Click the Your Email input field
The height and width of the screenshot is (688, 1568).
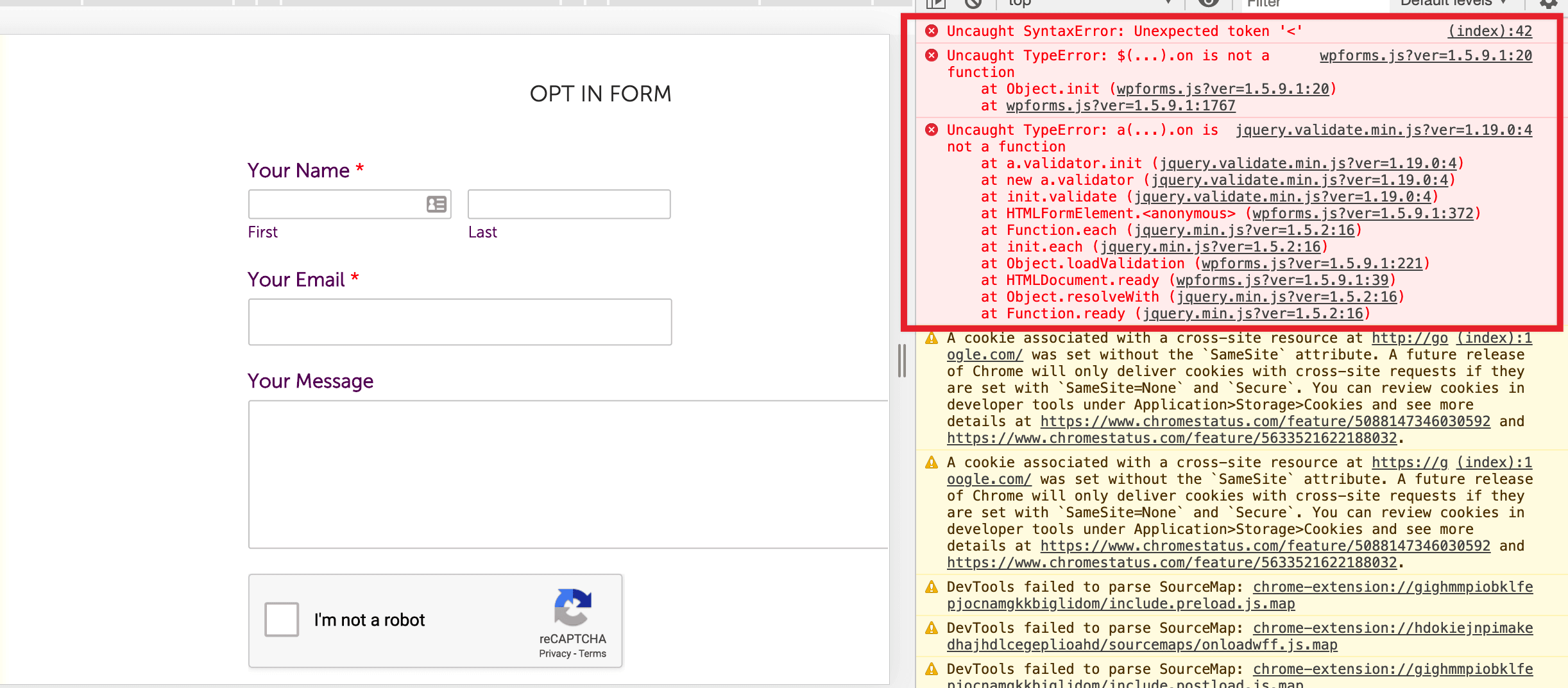click(x=460, y=322)
